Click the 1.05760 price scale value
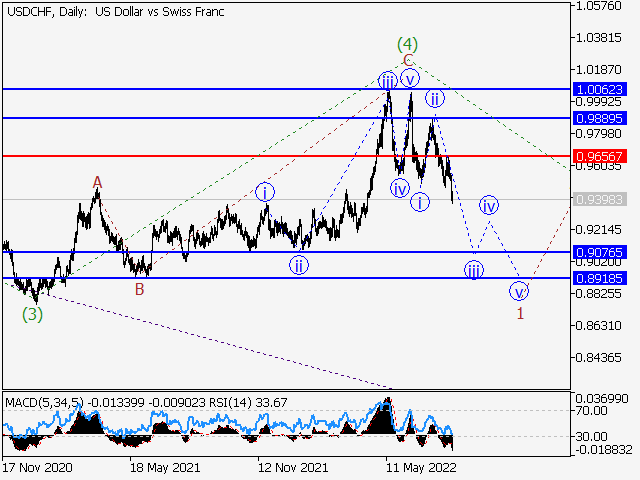The image size is (640, 480). [598, 6]
